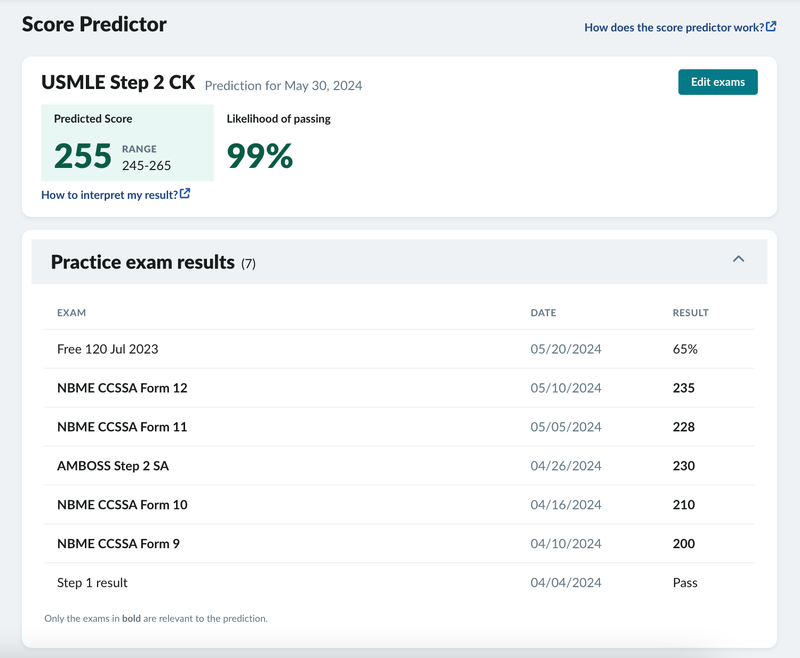Image resolution: width=800 pixels, height=658 pixels.
Task: Click the EXAM column header
Action: pyautogui.click(x=71, y=312)
